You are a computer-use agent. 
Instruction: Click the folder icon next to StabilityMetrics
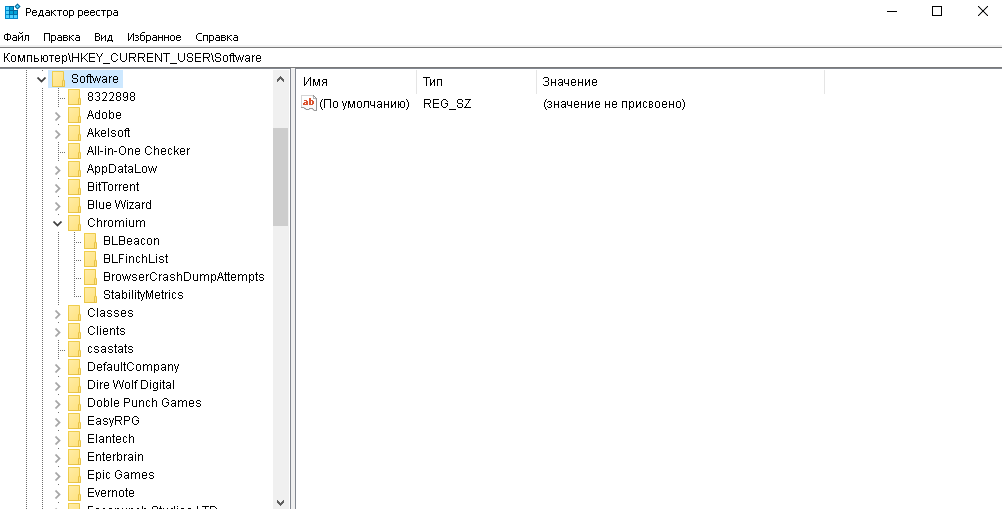click(x=91, y=295)
